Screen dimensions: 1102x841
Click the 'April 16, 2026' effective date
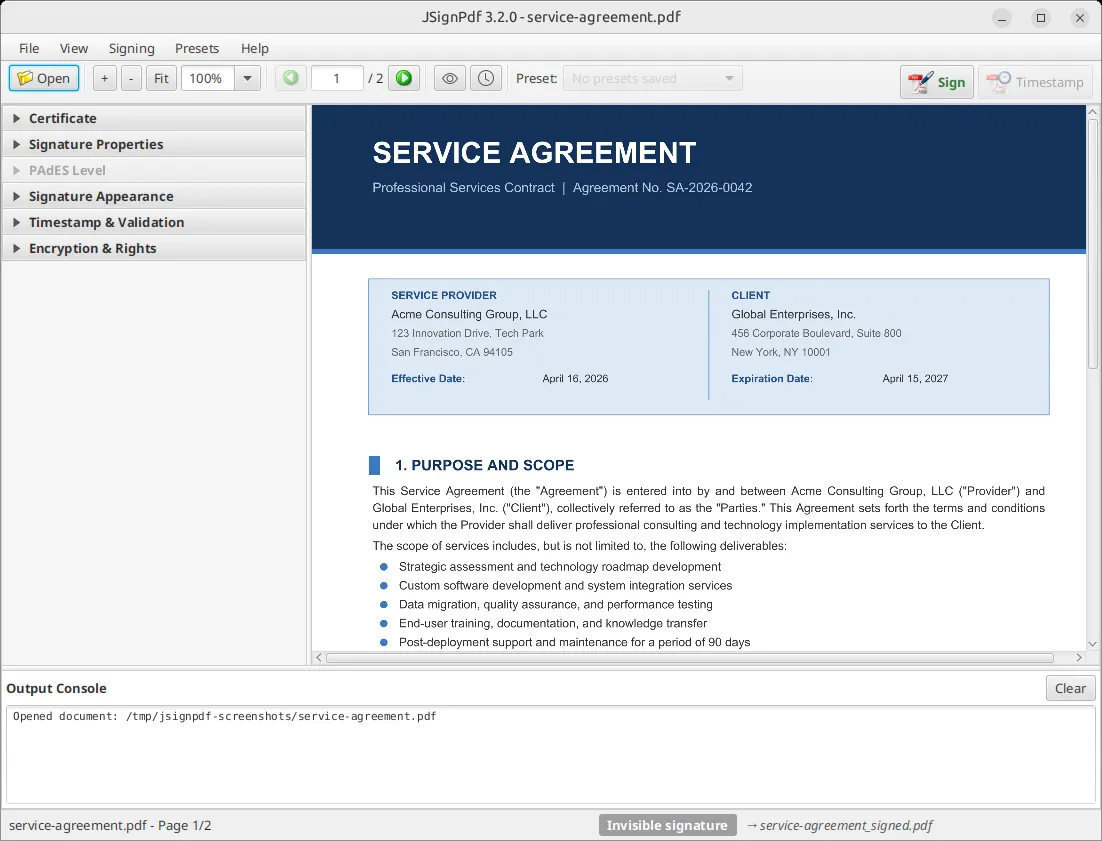tap(575, 378)
